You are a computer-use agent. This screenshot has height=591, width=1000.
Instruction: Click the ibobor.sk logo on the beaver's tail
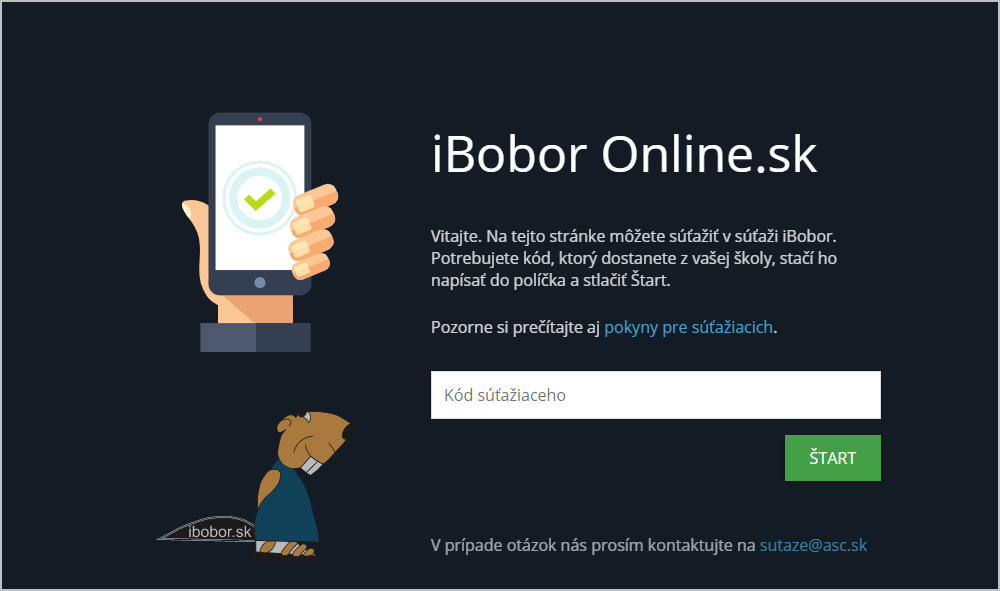coord(219,531)
